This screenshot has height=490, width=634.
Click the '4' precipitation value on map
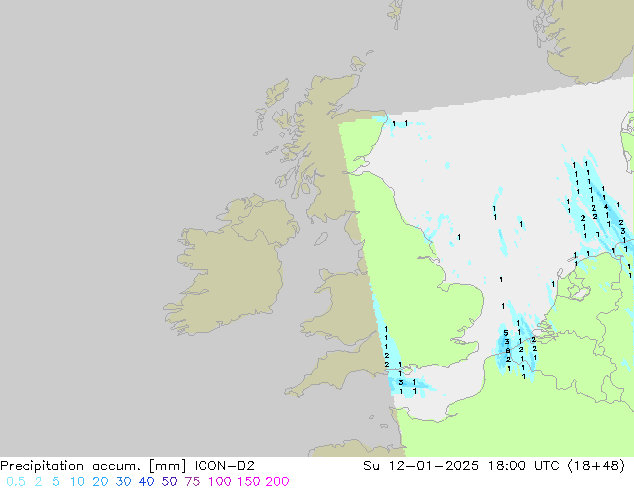coord(606,207)
